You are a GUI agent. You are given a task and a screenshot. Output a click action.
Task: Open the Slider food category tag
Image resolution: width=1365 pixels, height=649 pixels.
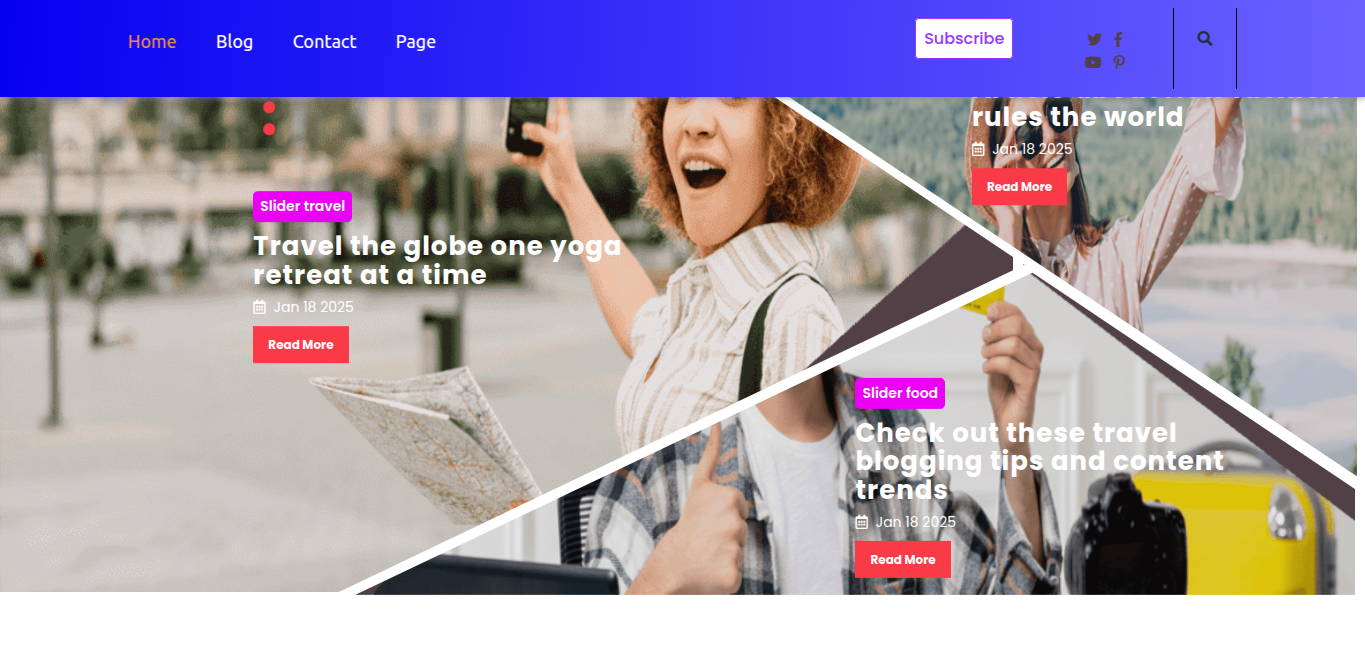click(900, 393)
